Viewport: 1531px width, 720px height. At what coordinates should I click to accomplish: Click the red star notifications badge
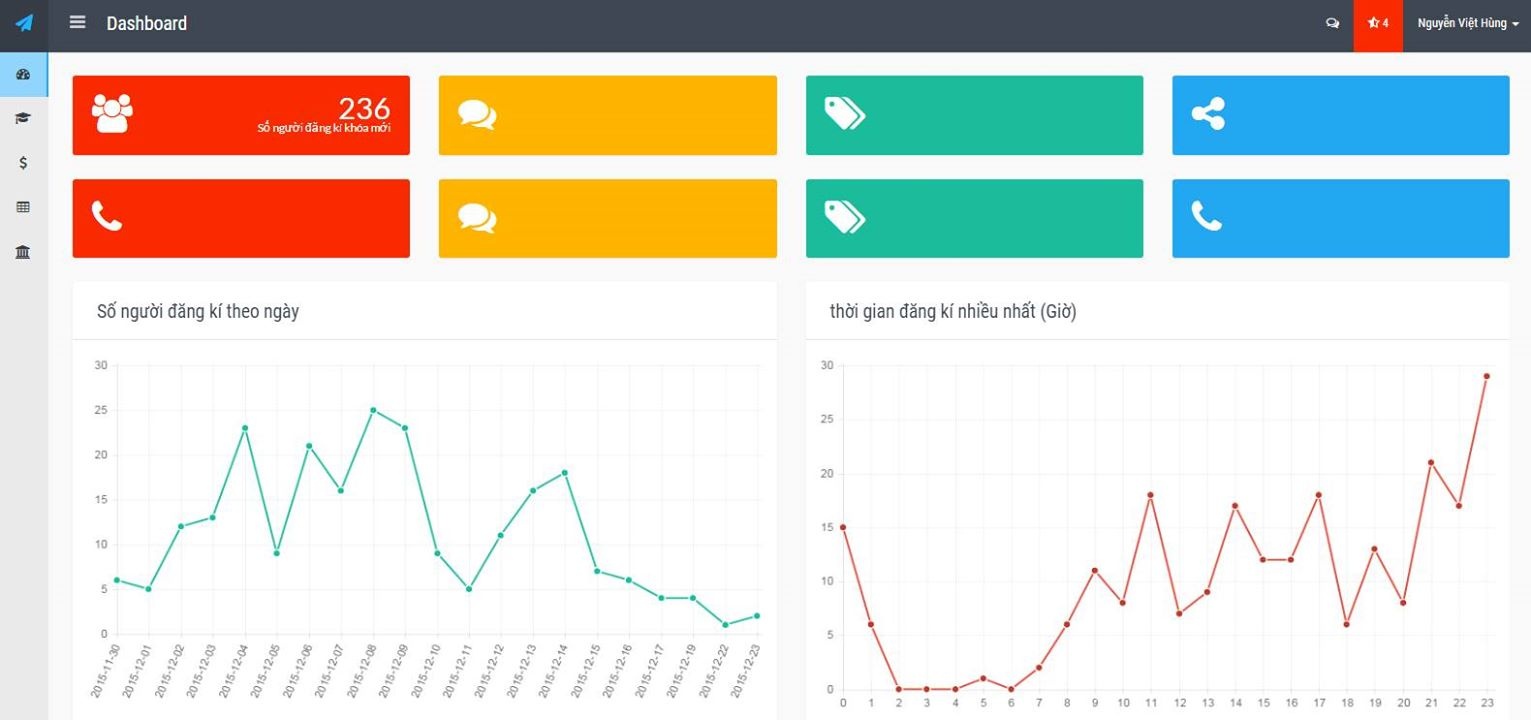(1378, 24)
